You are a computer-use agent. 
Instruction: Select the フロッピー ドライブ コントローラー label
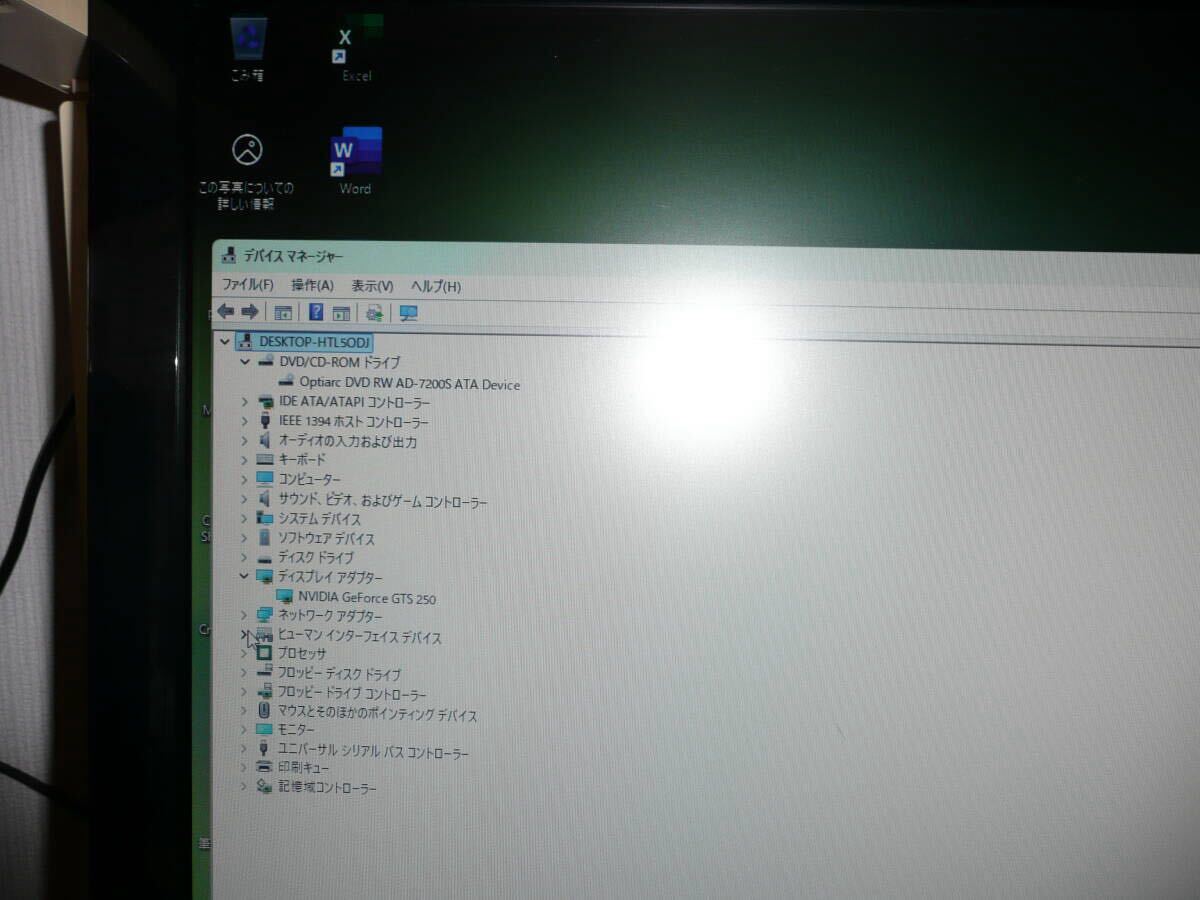(x=352, y=694)
